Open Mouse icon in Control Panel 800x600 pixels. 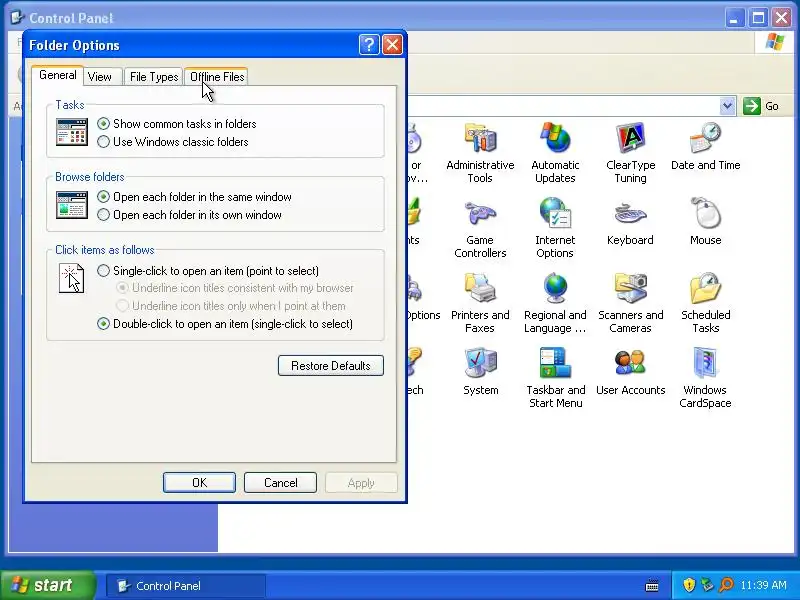(x=706, y=213)
